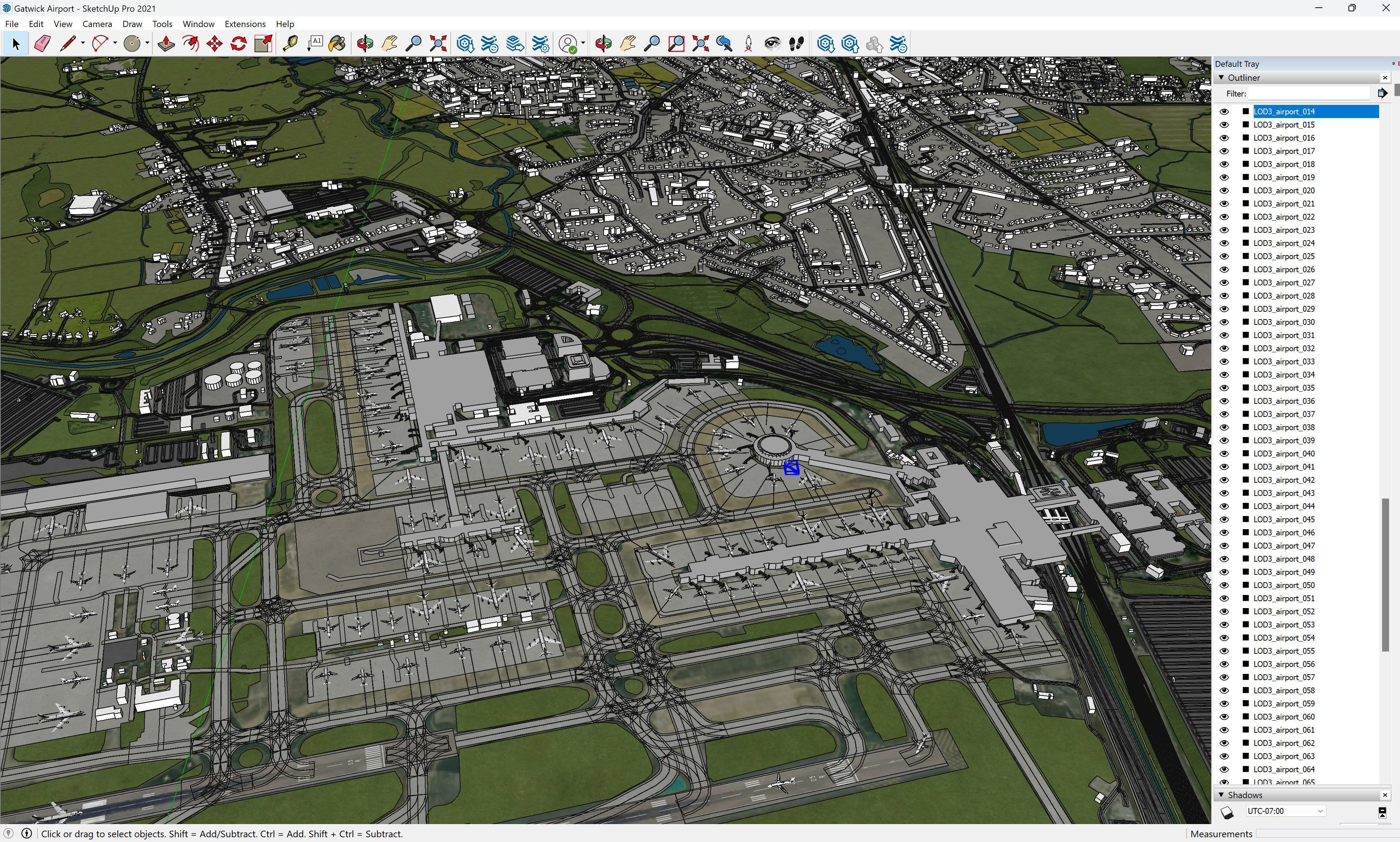Open the Camera menu

click(97, 24)
